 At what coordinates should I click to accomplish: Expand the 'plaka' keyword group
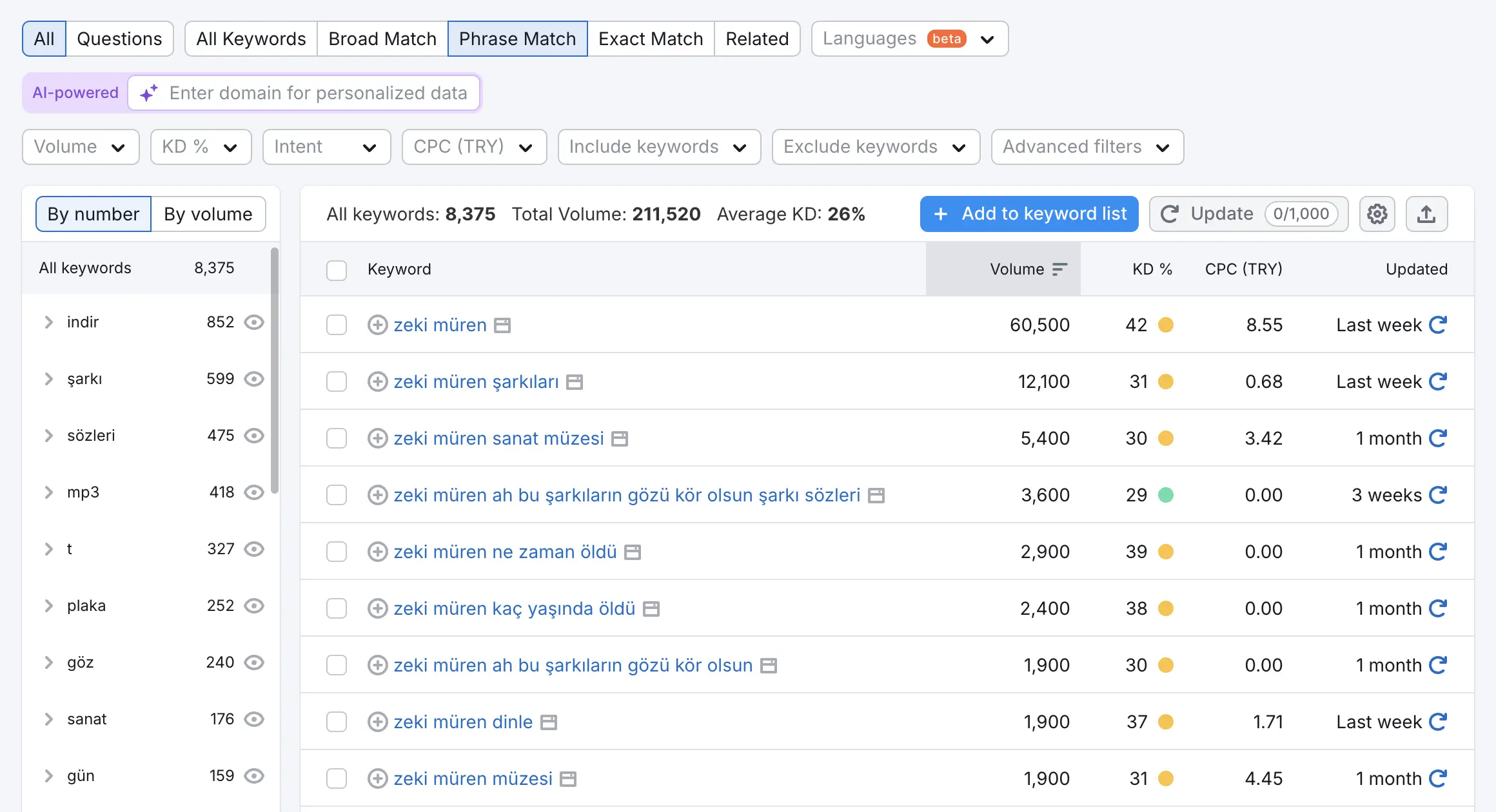click(48, 606)
